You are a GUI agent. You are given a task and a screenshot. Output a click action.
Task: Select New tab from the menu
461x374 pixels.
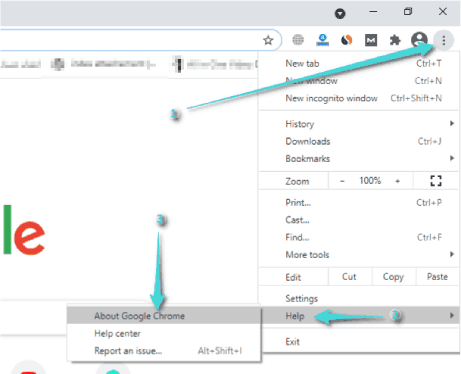click(x=359, y=63)
